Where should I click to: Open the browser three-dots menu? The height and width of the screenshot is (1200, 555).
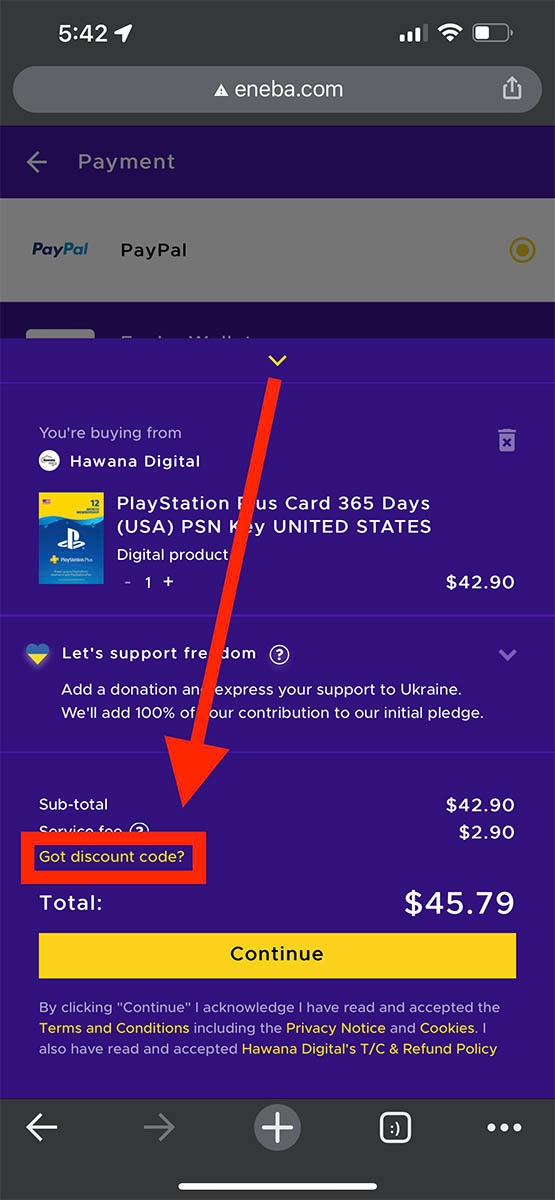tap(504, 1128)
